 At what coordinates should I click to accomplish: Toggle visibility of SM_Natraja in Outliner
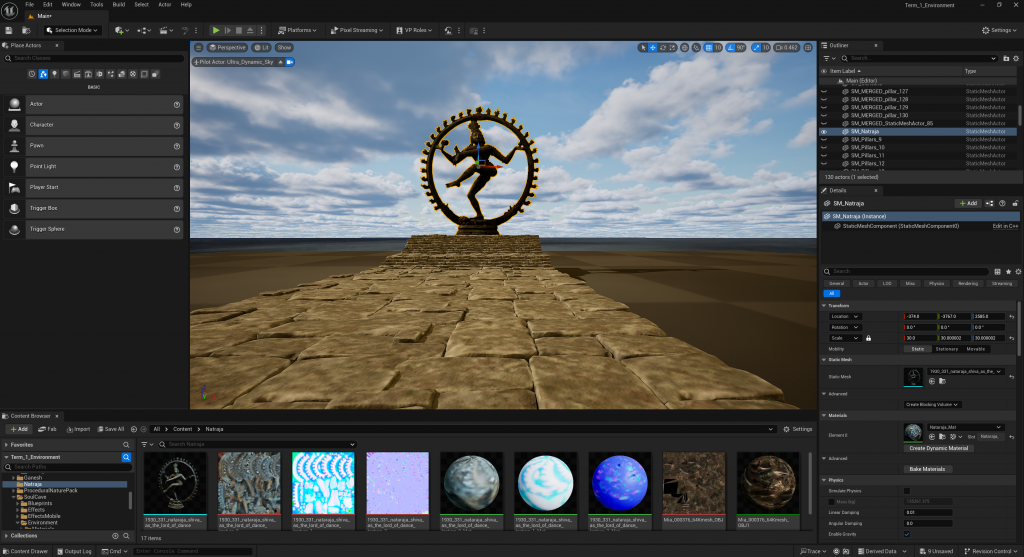(824, 131)
